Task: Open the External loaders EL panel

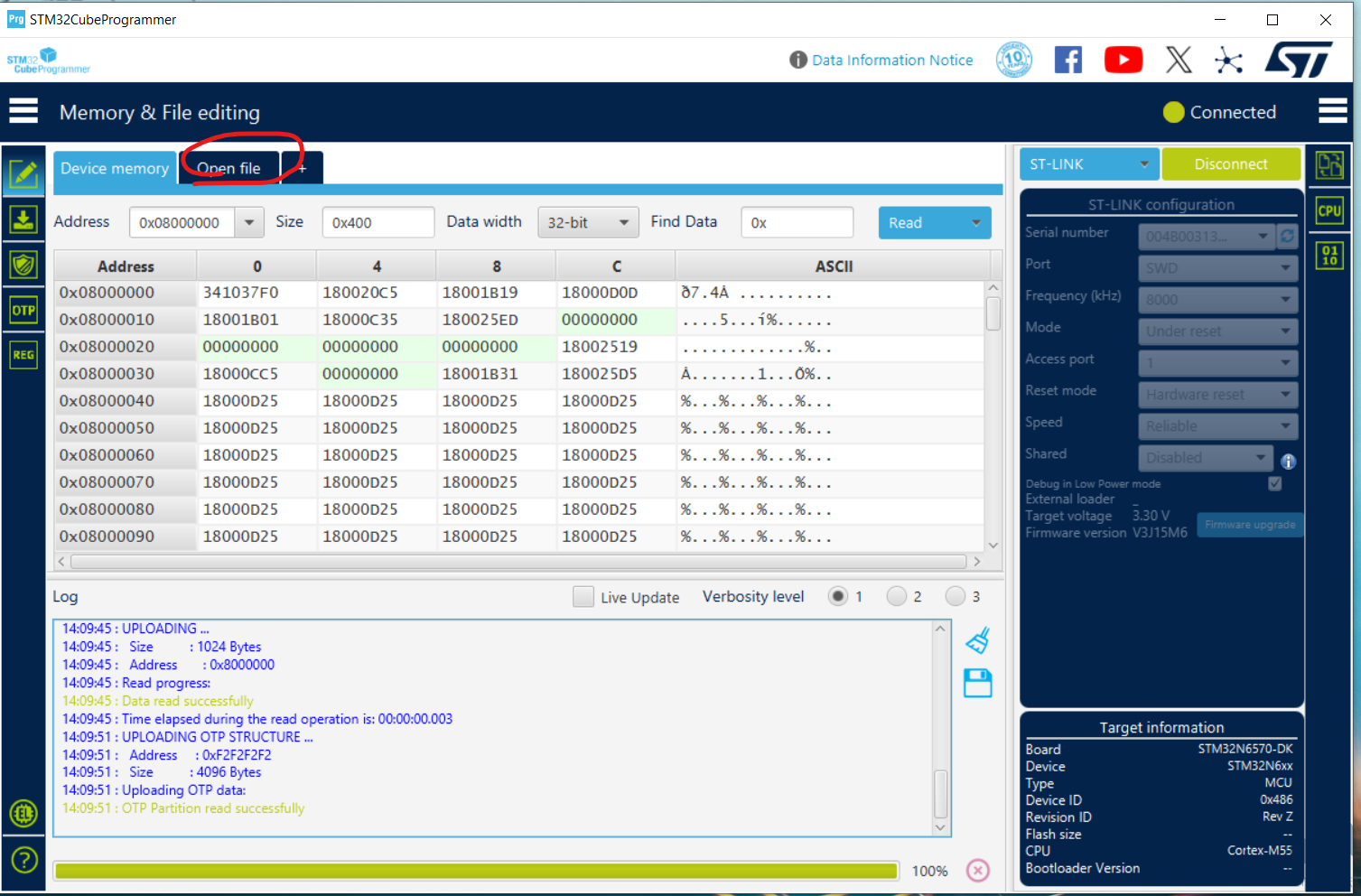Action: click(23, 814)
